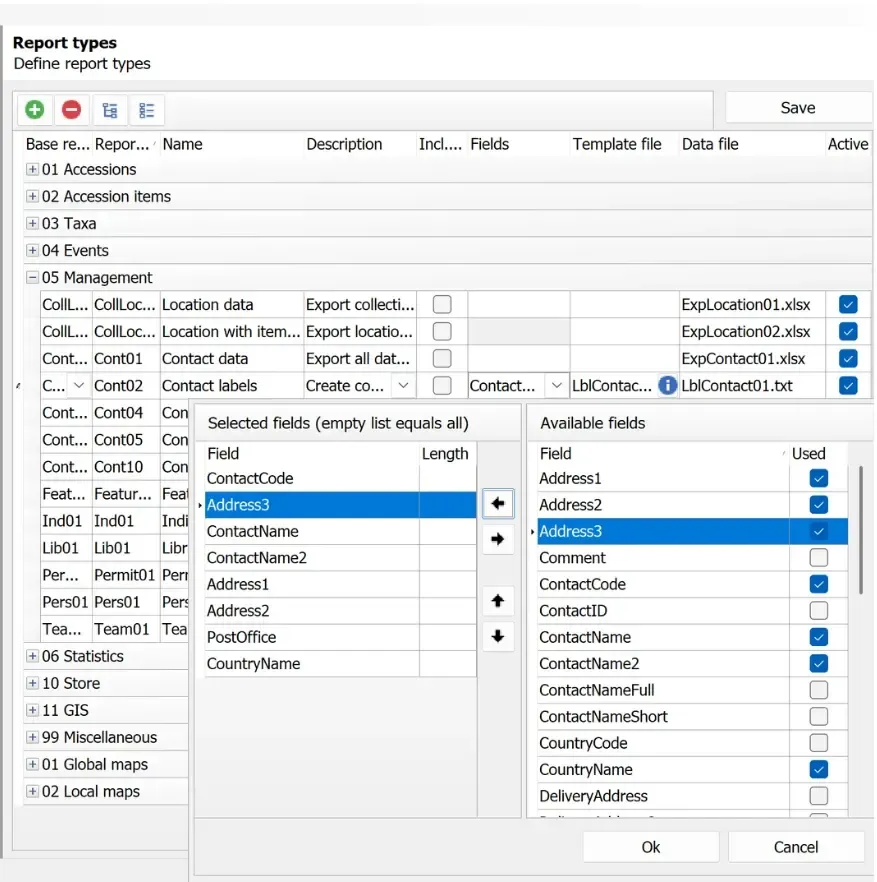This screenshot has width=877, height=882.
Task: Toggle Incl. checkbox for Location data row
Action: 442,304
